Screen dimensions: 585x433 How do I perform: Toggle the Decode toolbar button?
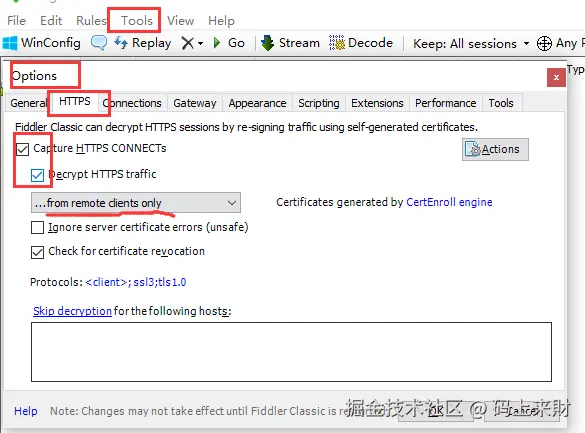(x=361, y=43)
